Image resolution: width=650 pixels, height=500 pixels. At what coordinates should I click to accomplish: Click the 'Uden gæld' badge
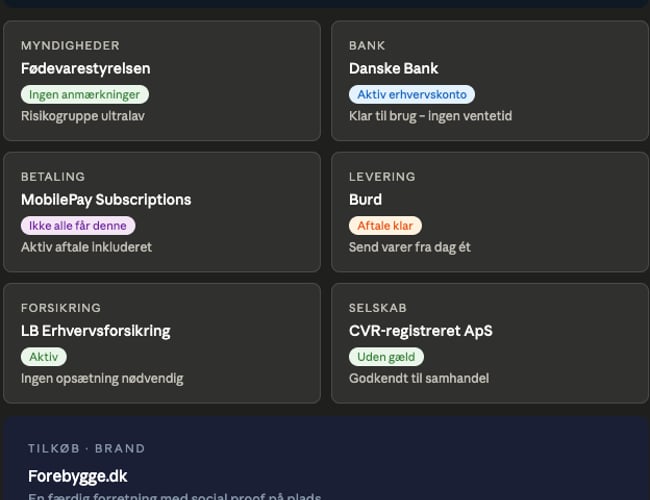(386, 357)
